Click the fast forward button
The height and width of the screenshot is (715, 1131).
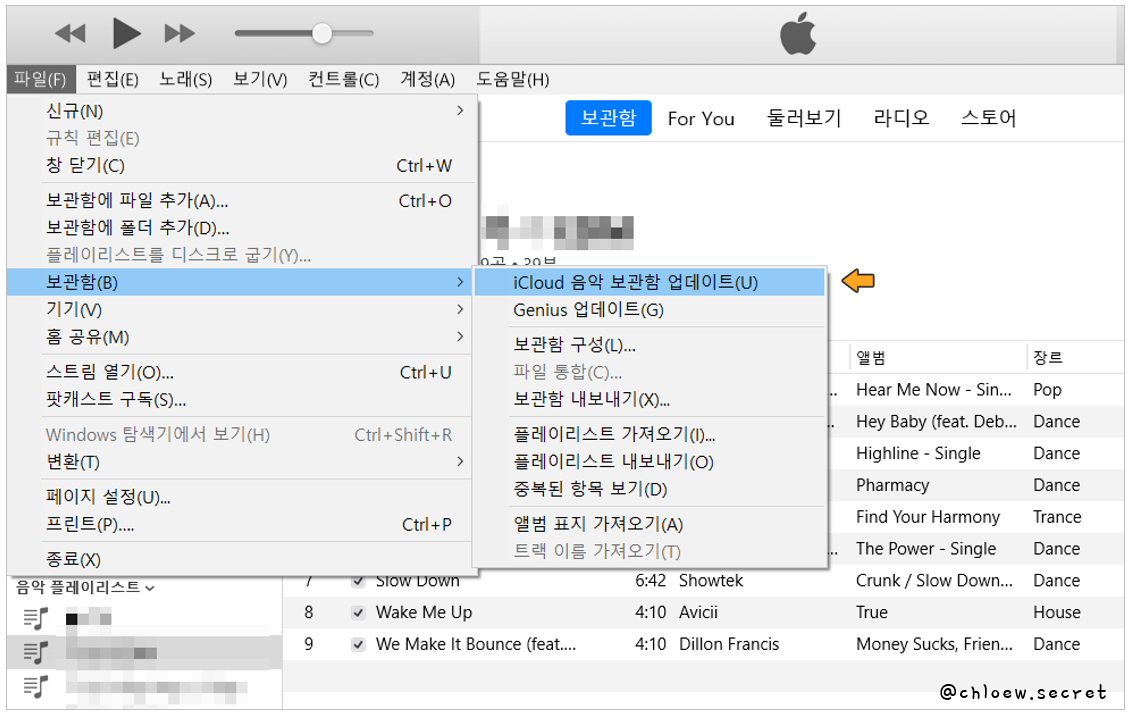(180, 33)
